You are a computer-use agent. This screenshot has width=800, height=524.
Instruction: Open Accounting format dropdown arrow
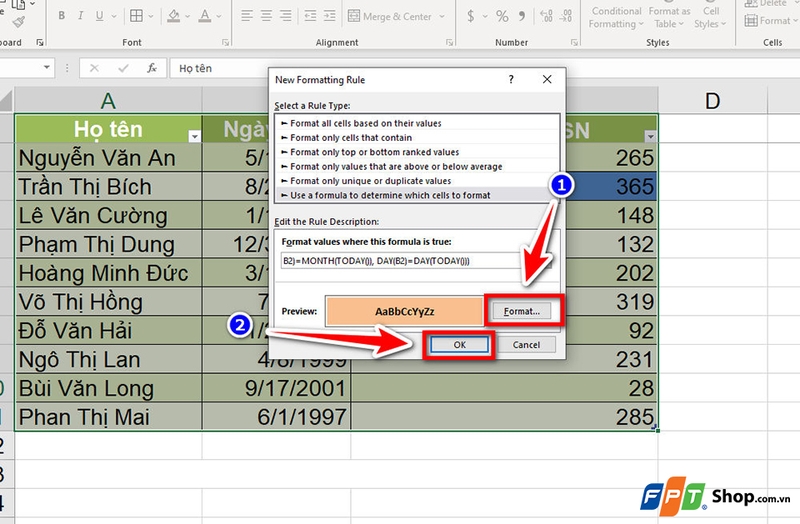[x=485, y=16]
